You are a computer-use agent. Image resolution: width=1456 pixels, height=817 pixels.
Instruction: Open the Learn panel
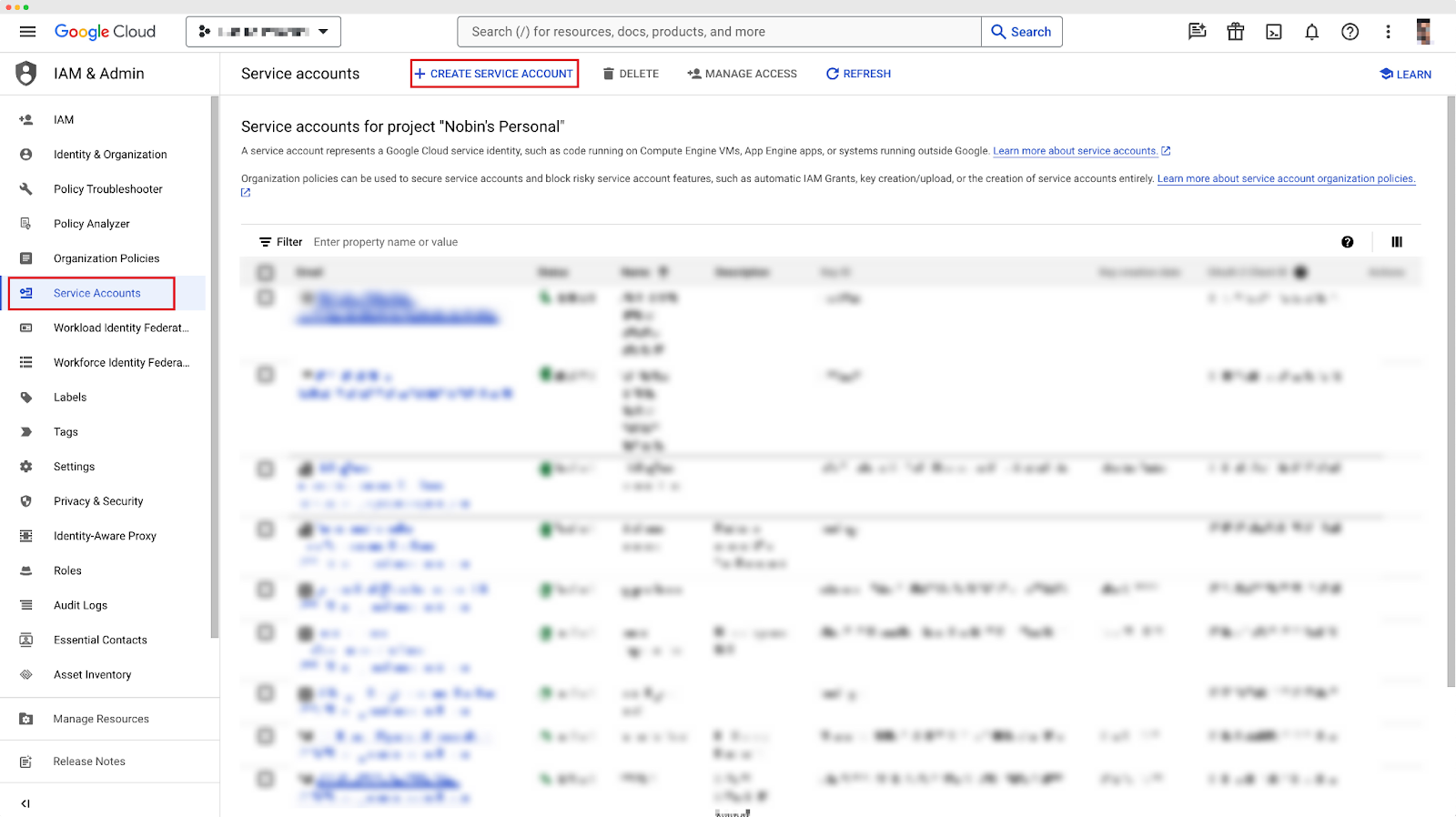tap(1406, 74)
